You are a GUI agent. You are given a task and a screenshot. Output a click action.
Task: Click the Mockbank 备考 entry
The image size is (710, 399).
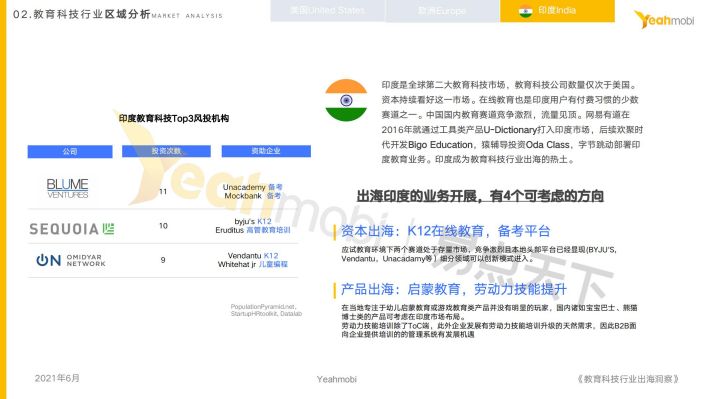[253, 196]
